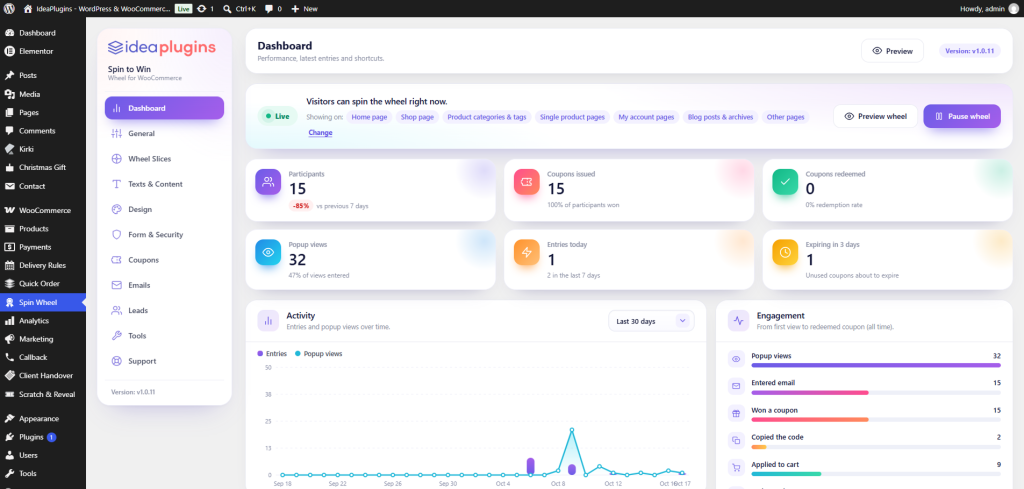
Task: Click the Shop page tag
Action: (417, 118)
